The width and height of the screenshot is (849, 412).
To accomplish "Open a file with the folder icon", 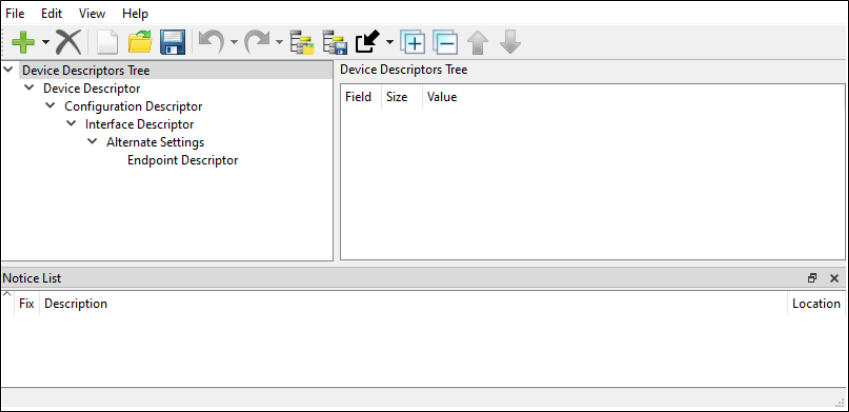I will point(139,43).
